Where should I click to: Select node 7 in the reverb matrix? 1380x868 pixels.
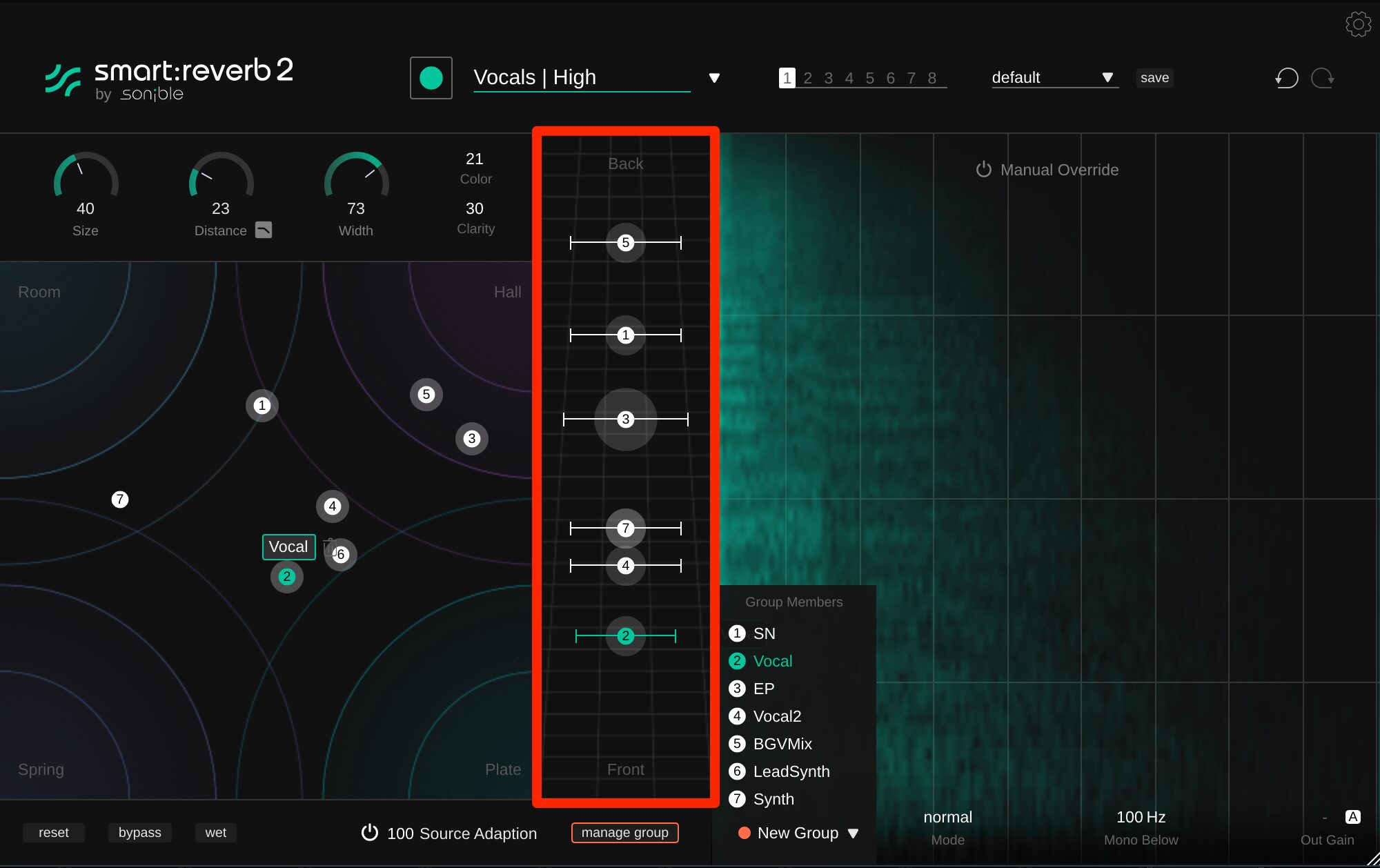click(120, 499)
